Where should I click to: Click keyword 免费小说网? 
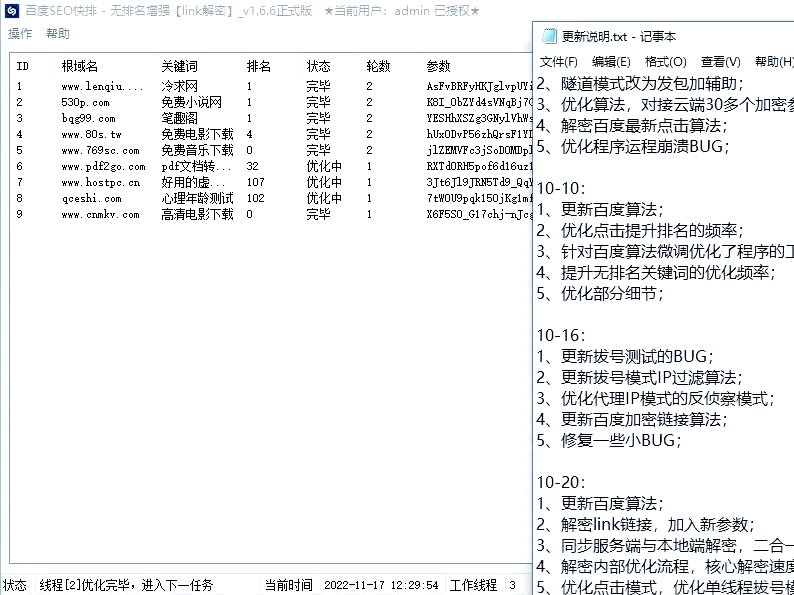[x=191, y=103]
